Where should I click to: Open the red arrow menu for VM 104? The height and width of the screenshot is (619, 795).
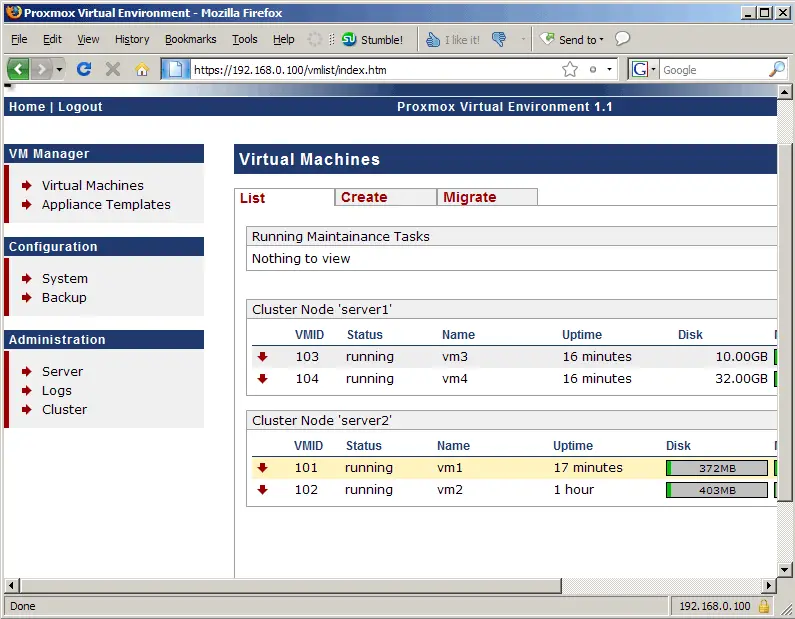coord(262,379)
